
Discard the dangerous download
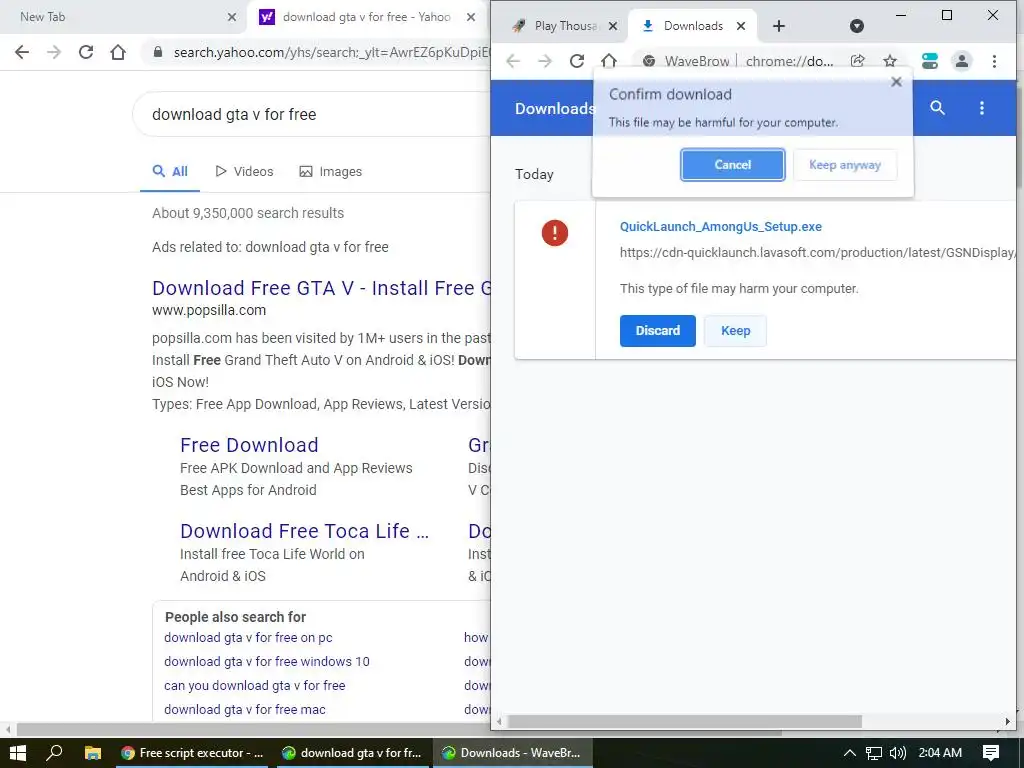tap(658, 330)
